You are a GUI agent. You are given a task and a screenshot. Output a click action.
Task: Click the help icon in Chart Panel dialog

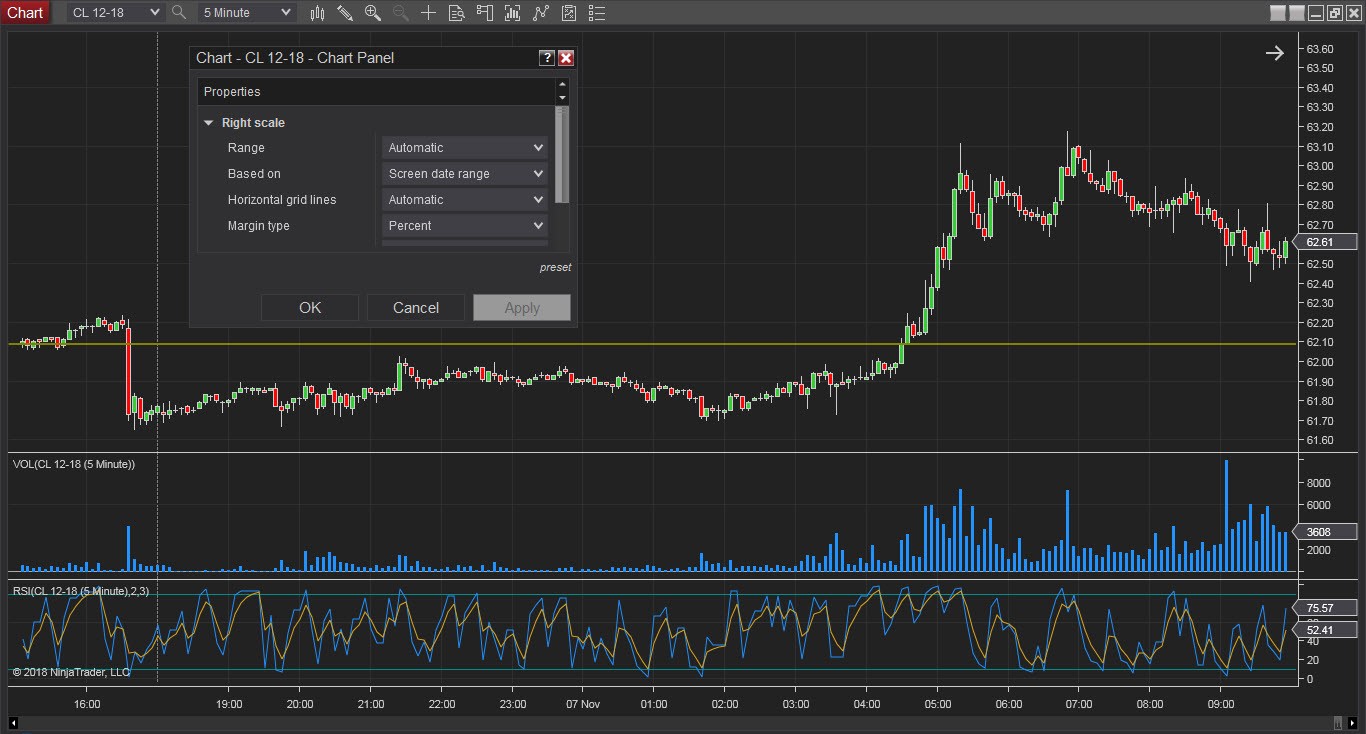tap(547, 58)
